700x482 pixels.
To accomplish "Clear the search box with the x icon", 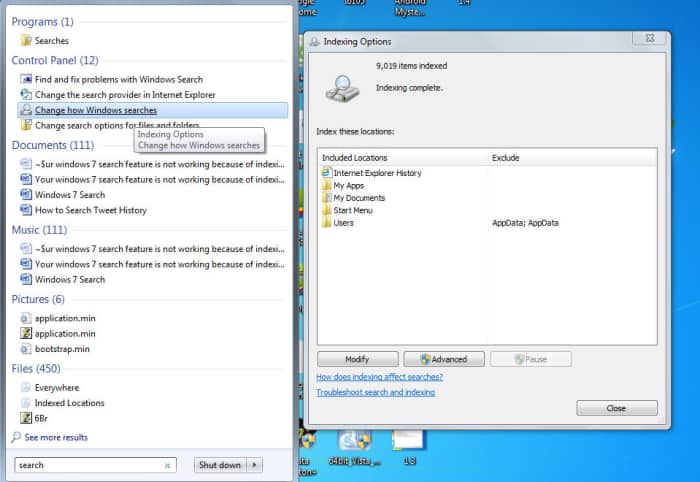I will [167, 465].
